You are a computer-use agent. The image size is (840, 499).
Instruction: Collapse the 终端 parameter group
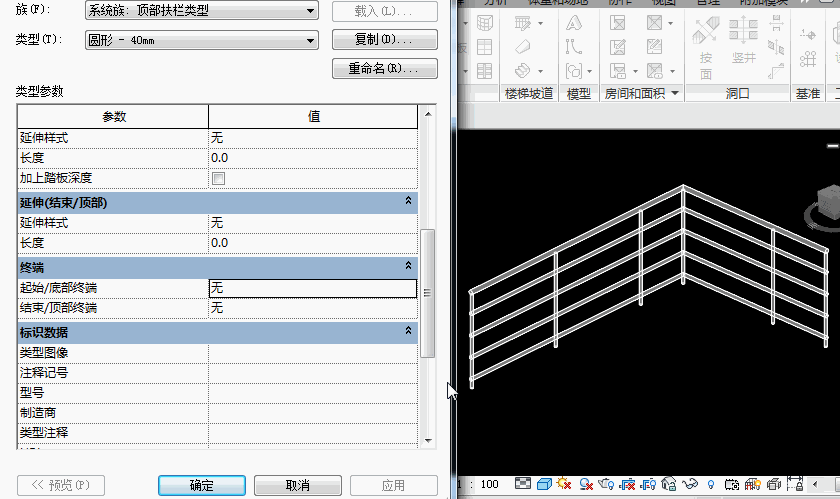click(x=408, y=266)
